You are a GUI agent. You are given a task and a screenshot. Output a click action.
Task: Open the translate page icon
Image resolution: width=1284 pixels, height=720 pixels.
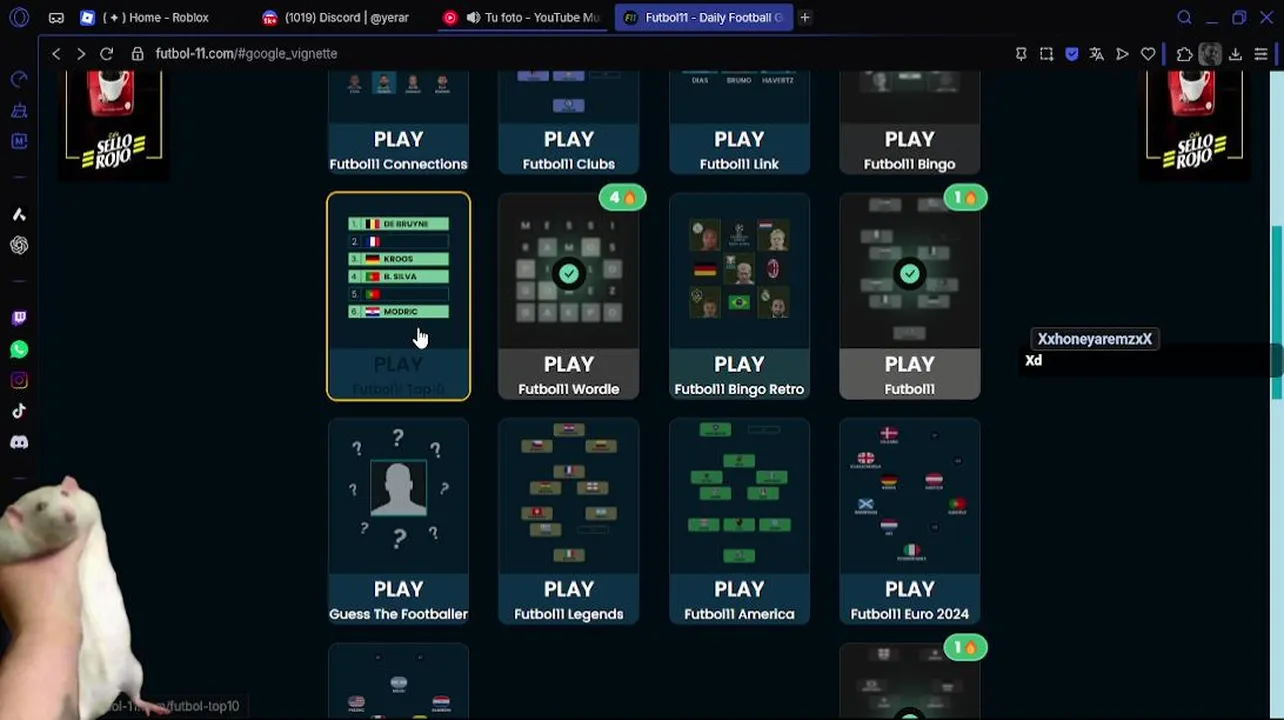(1097, 54)
